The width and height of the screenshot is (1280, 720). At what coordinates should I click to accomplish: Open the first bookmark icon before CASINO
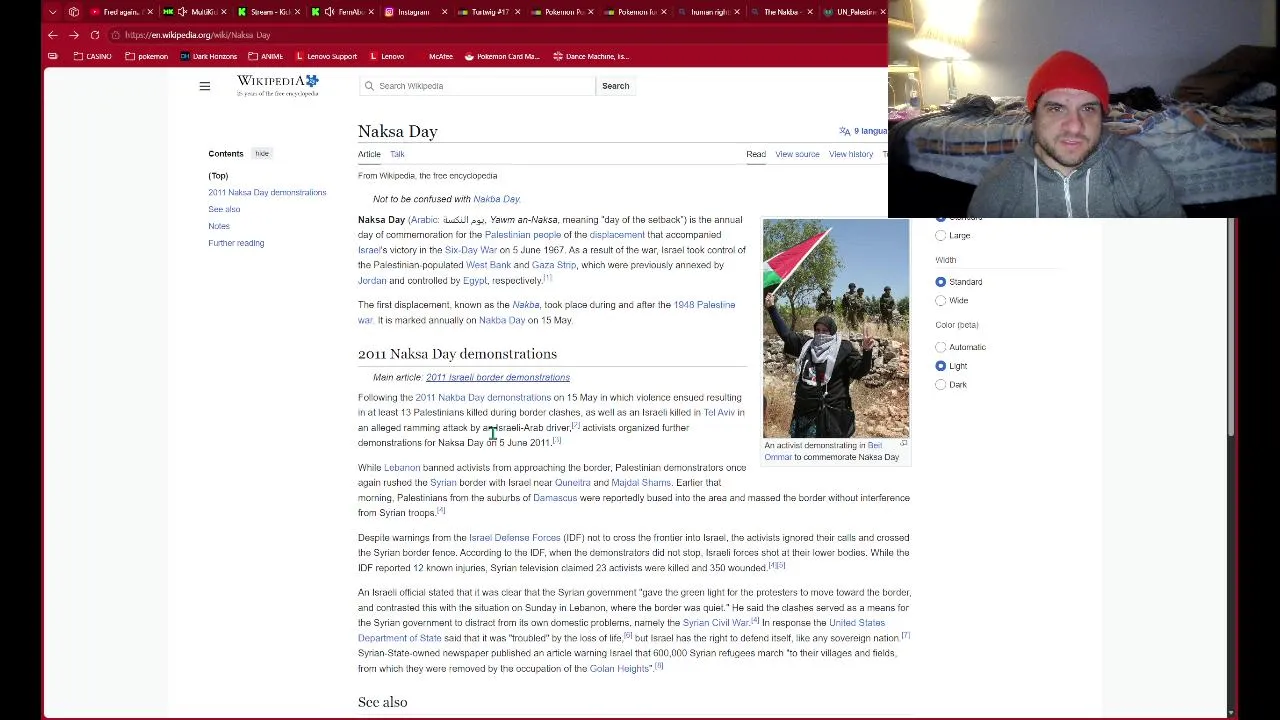click(53, 56)
